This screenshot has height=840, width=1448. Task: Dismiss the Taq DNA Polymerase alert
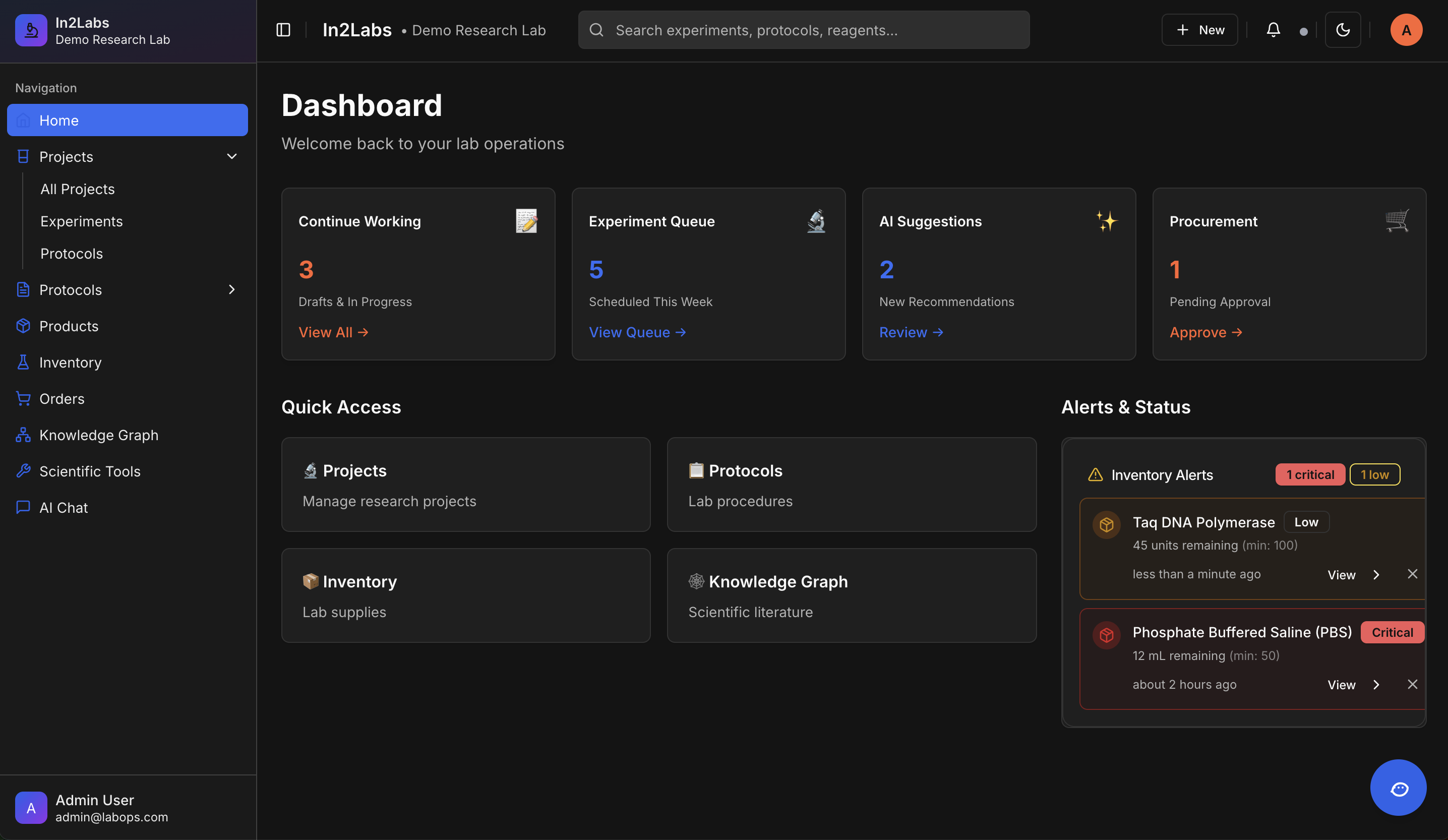pyautogui.click(x=1413, y=573)
